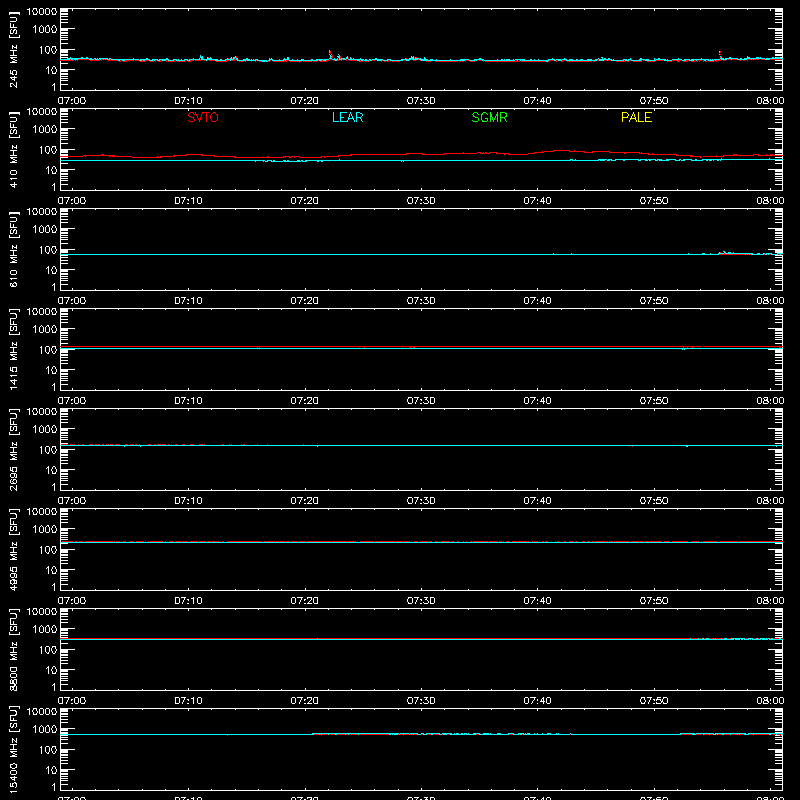Select the 1415 MHz [SFU] axis title
Viewport: 800px width, 800px height.
coord(13,349)
